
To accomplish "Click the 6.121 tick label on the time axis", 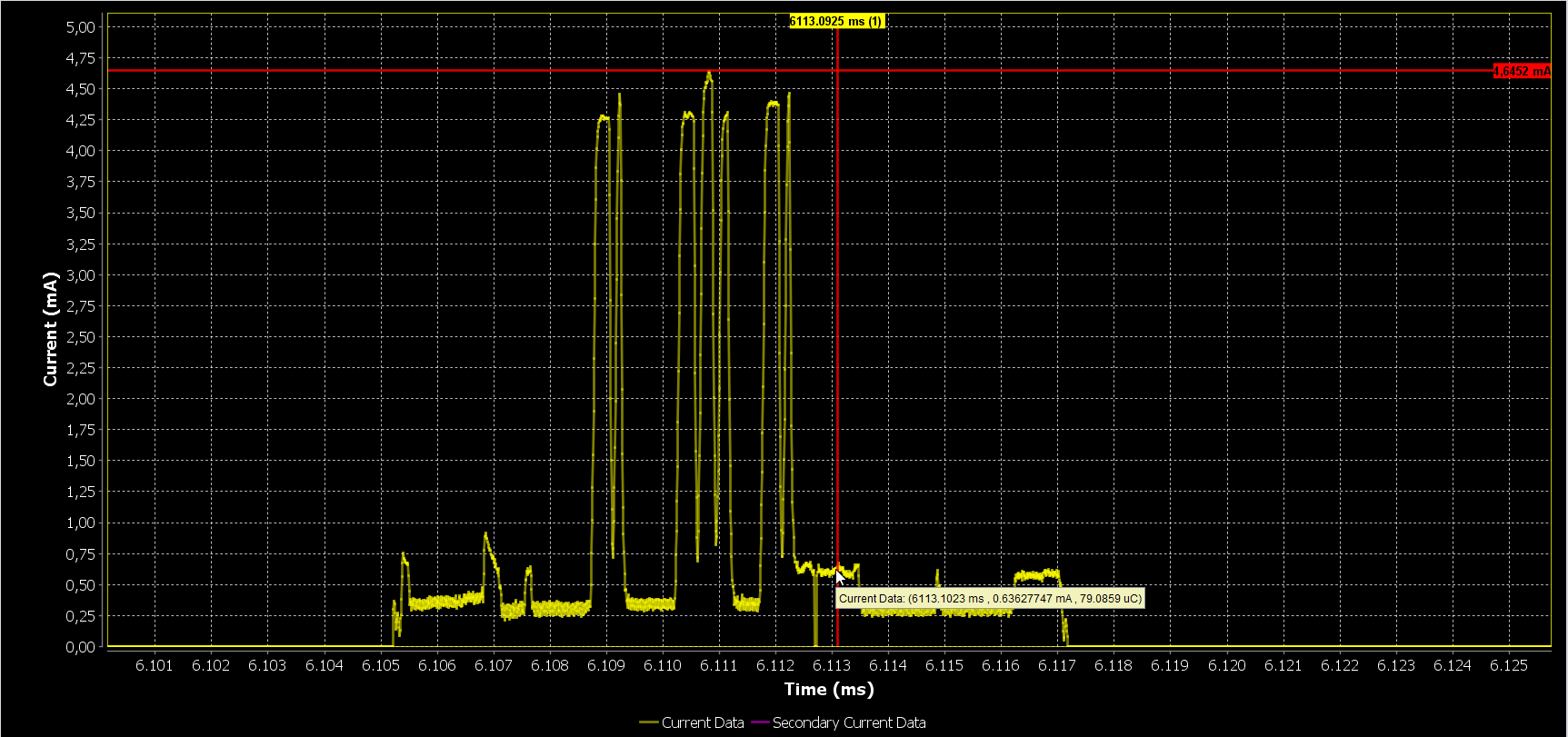I will coord(1283,665).
